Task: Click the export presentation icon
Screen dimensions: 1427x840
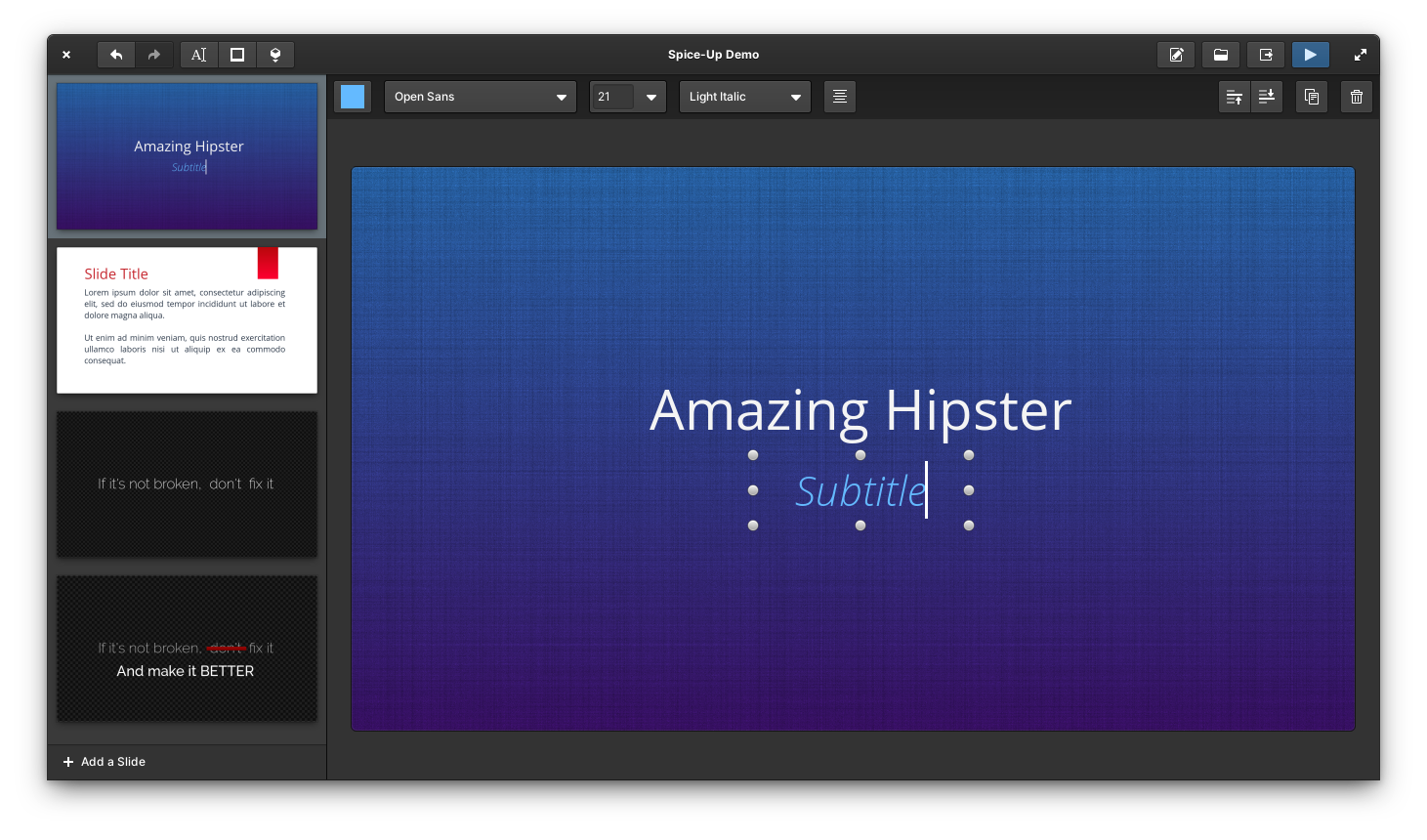Action: 1266,55
